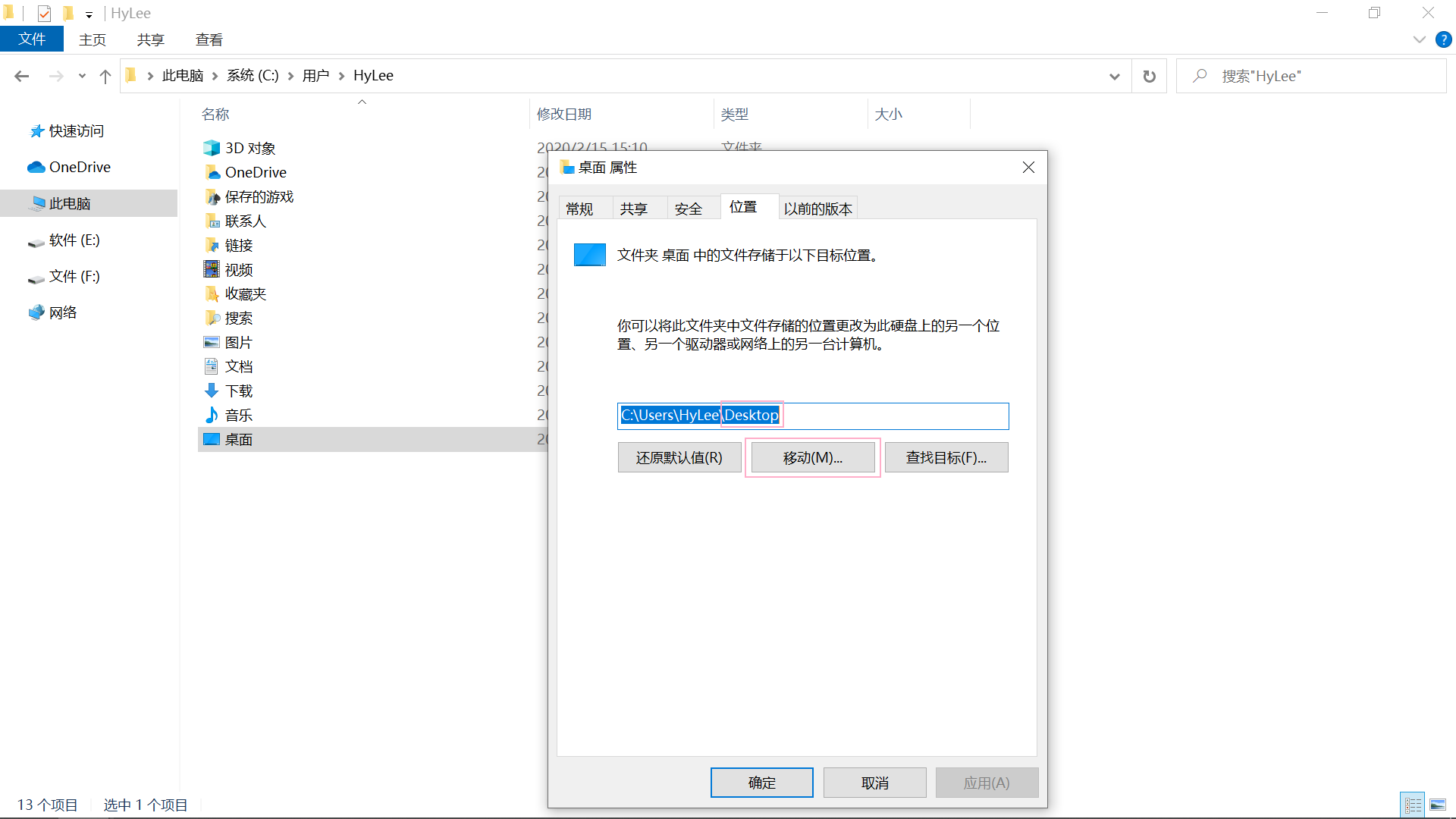
Task: Click 还原默认值(R) button
Action: (679, 457)
